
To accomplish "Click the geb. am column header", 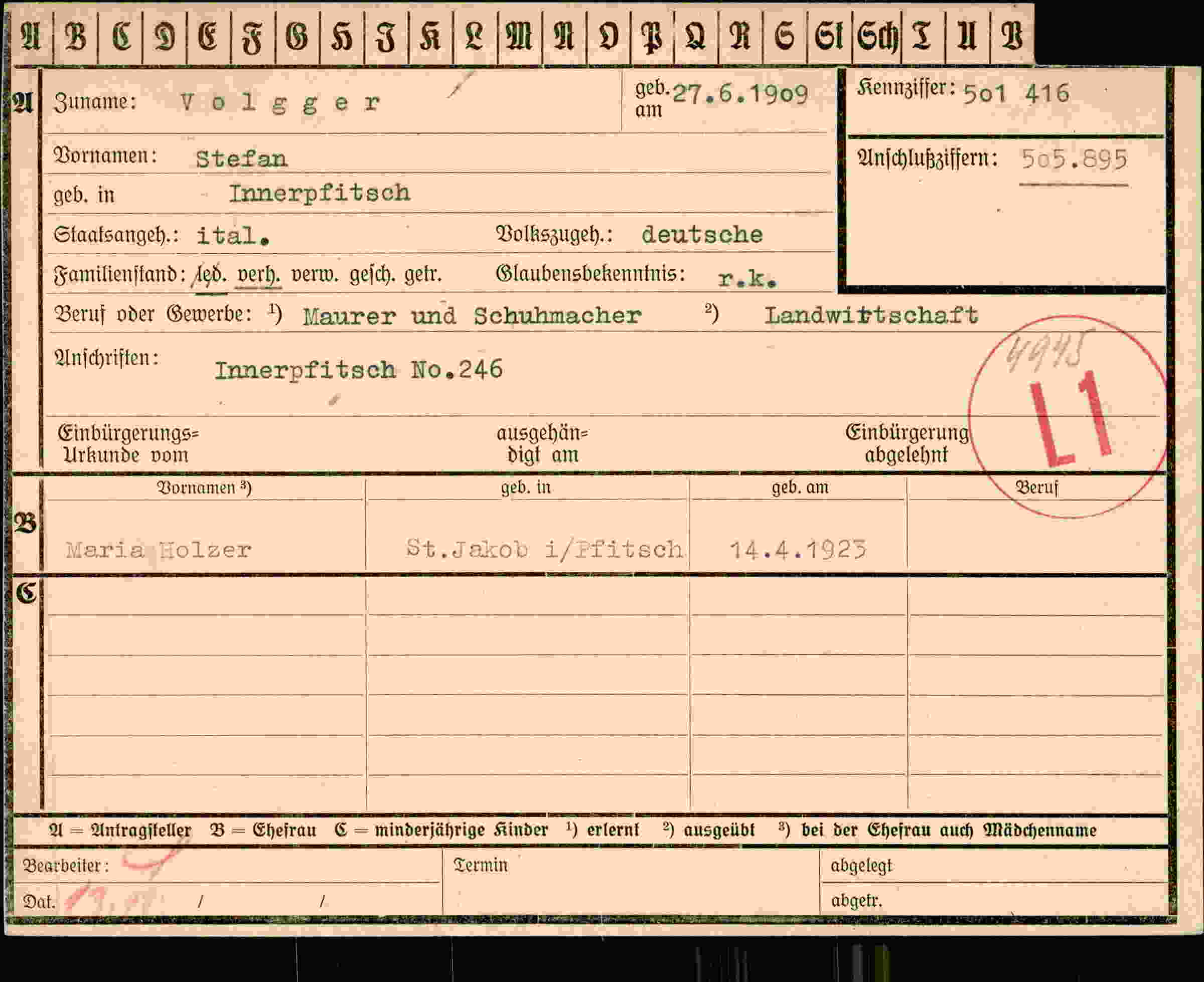I will (x=800, y=487).
